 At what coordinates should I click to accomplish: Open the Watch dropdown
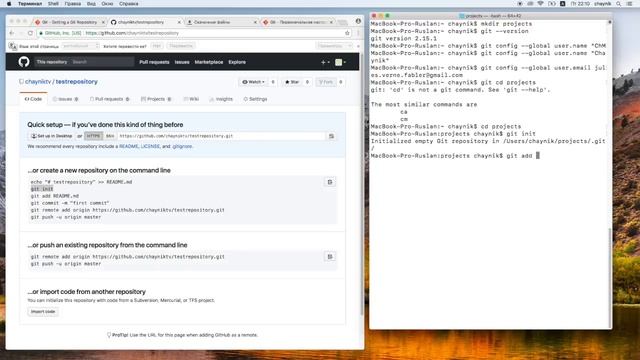point(253,82)
